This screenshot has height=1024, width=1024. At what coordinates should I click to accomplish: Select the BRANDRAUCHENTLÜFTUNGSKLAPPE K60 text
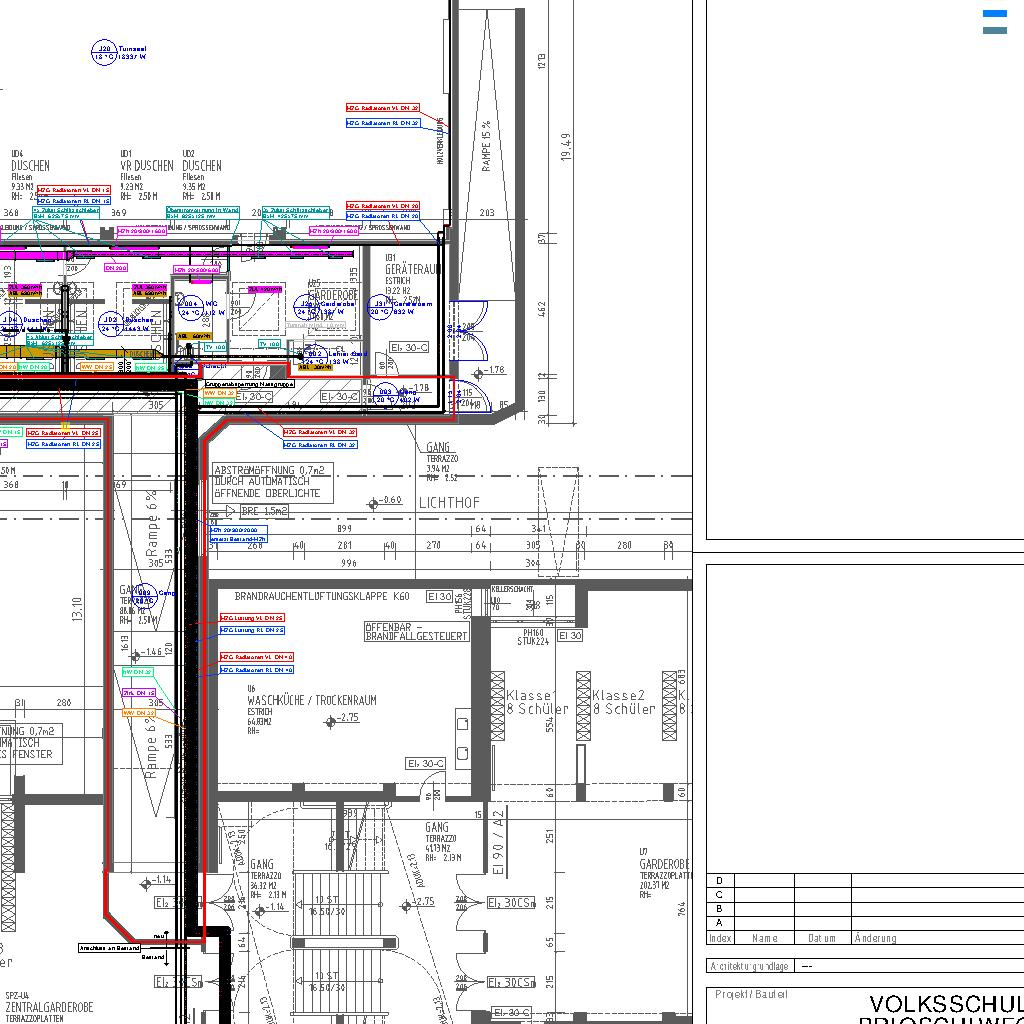[322, 596]
